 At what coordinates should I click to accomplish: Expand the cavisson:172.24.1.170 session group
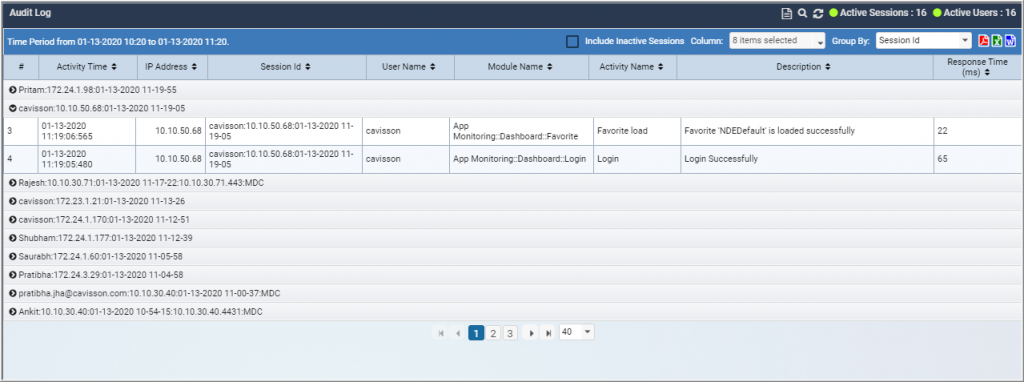point(12,219)
